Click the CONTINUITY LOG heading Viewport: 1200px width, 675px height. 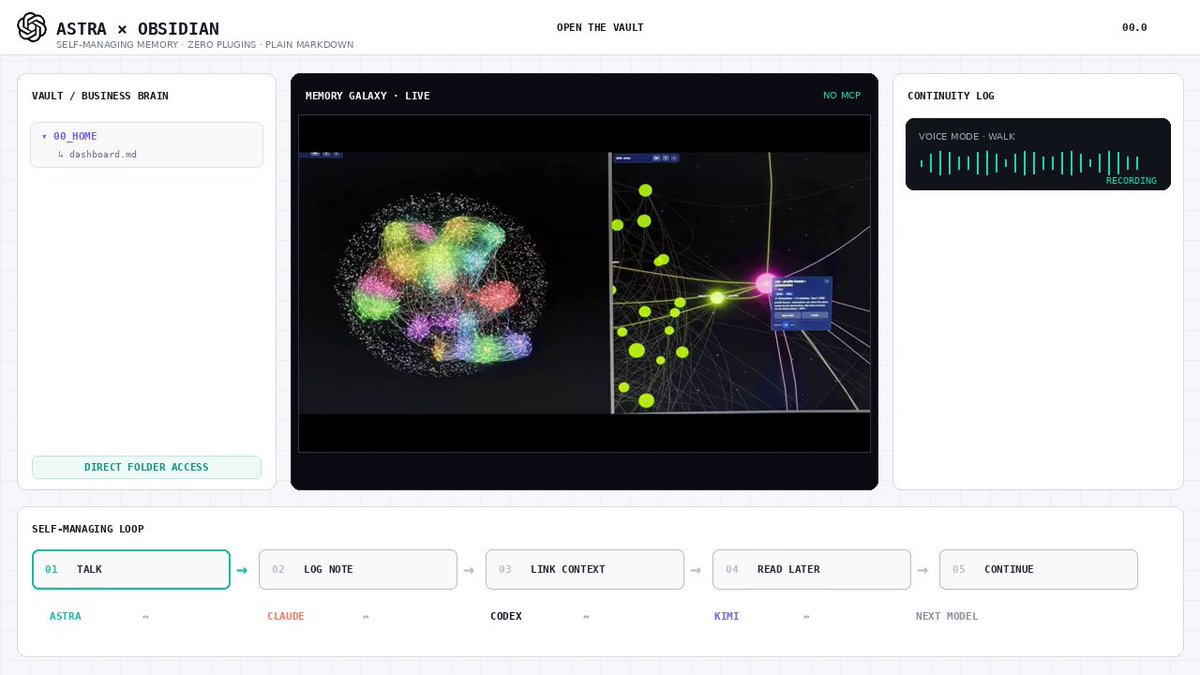tap(951, 96)
